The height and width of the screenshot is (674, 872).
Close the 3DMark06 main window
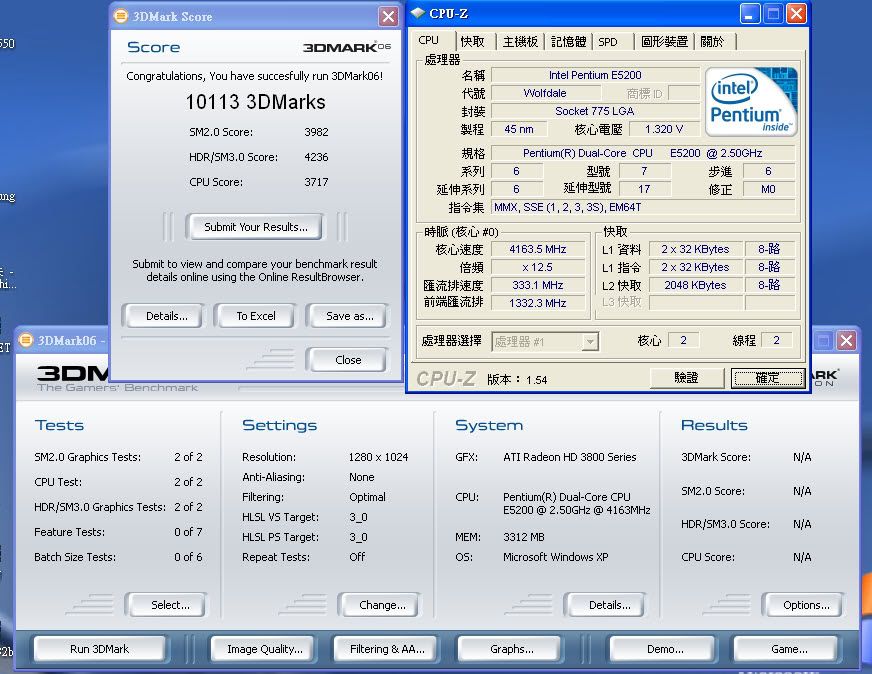coord(846,340)
